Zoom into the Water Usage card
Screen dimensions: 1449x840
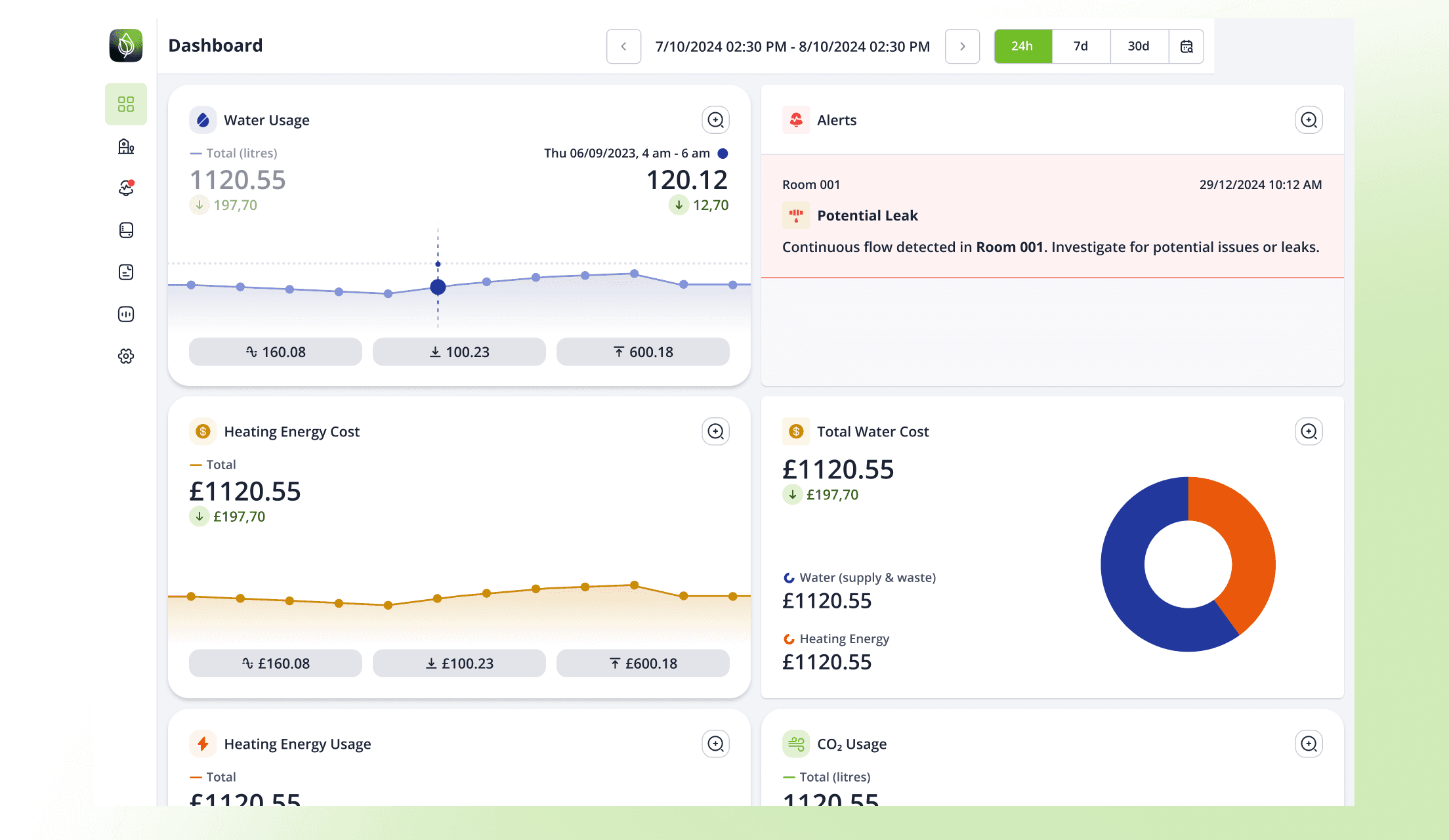(716, 120)
